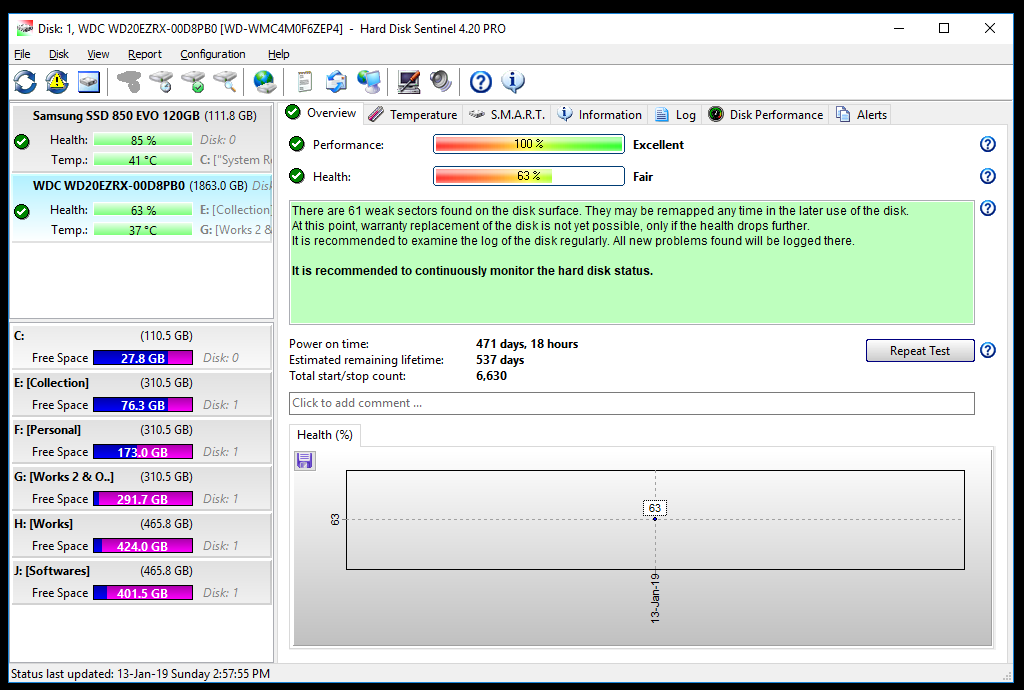Open the Report menu
Screen dimensions: 1024x690
pyautogui.click(x=145, y=54)
